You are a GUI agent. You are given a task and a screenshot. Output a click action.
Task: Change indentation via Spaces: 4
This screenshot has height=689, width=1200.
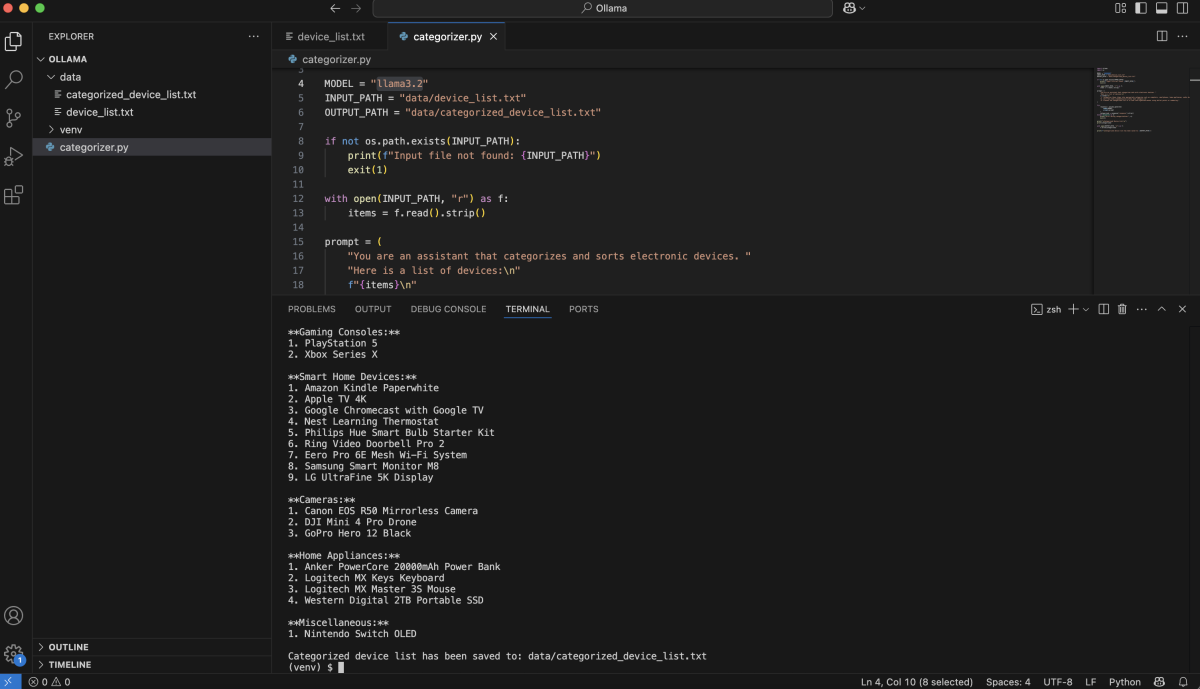point(1008,682)
